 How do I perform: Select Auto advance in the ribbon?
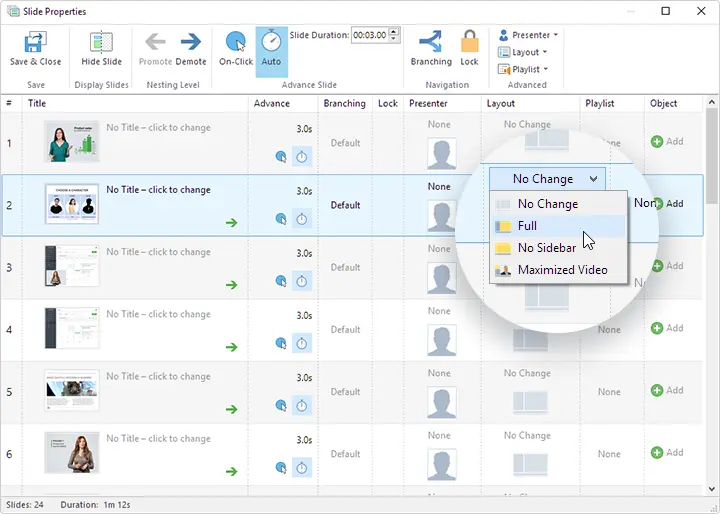[x=271, y=51]
